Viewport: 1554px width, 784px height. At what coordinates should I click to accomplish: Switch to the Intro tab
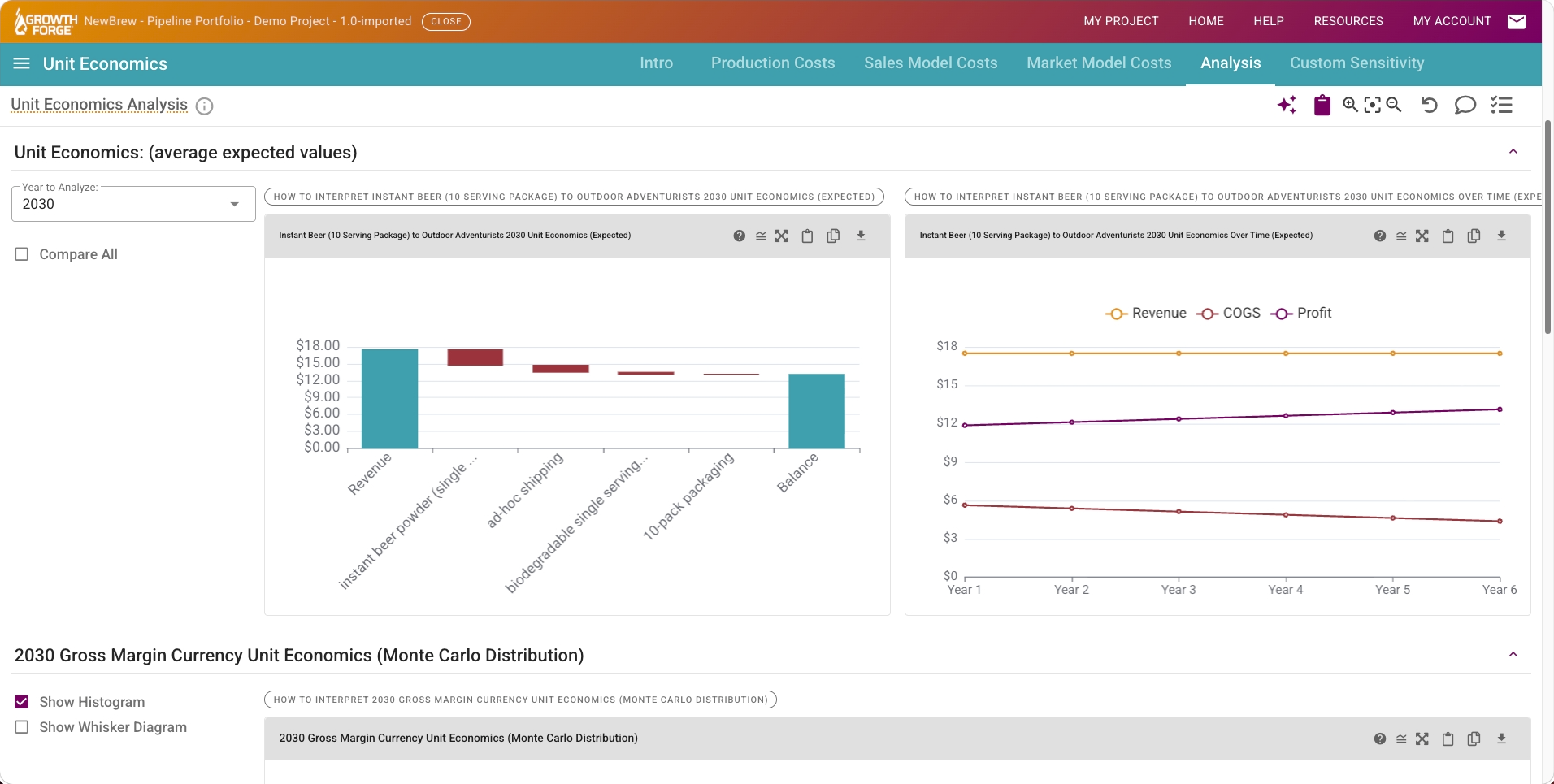pos(656,63)
